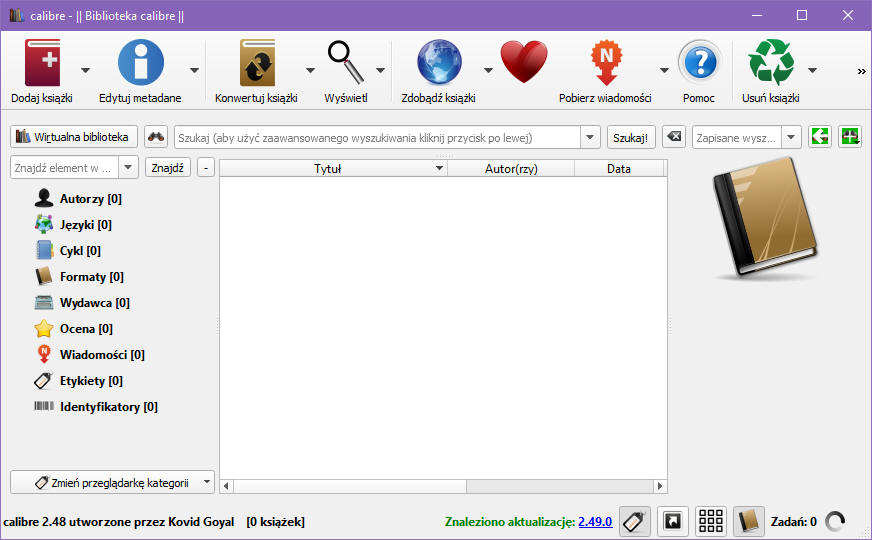The height and width of the screenshot is (540, 872).
Task: Click the Dodaj książki (add books) icon
Action: 42,62
